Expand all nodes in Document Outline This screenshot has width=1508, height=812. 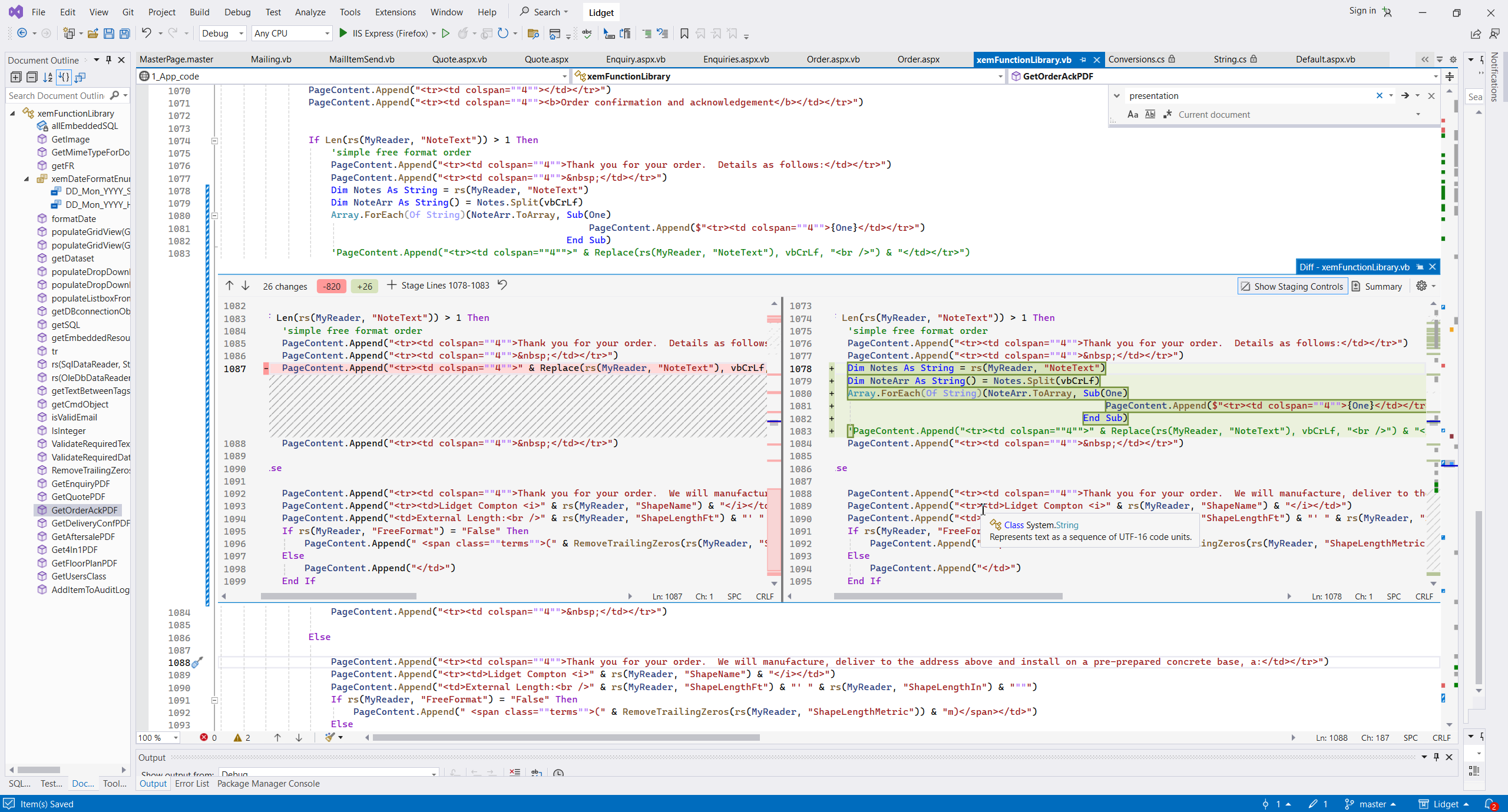pyautogui.click(x=16, y=77)
